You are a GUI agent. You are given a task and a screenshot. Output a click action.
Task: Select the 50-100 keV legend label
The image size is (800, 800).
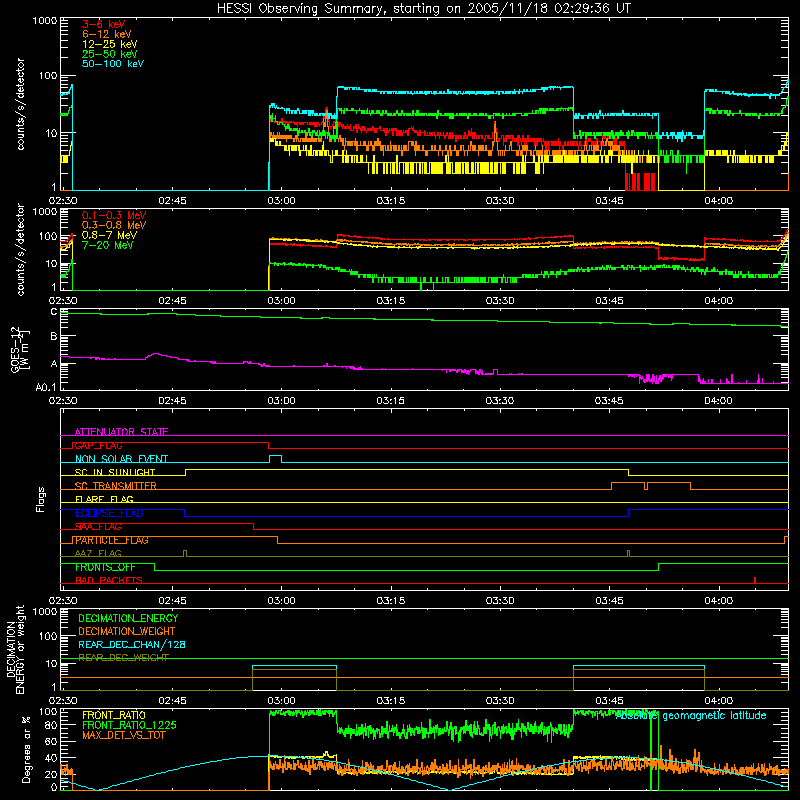(x=112, y=64)
